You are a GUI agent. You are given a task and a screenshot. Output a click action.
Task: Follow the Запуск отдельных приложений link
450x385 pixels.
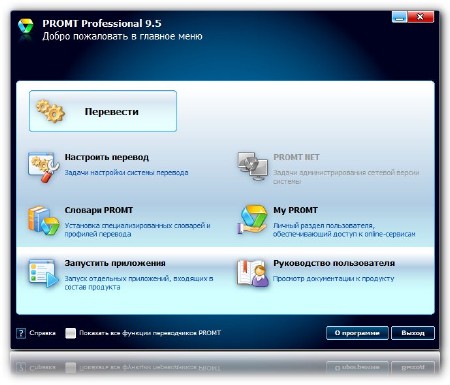(139, 283)
